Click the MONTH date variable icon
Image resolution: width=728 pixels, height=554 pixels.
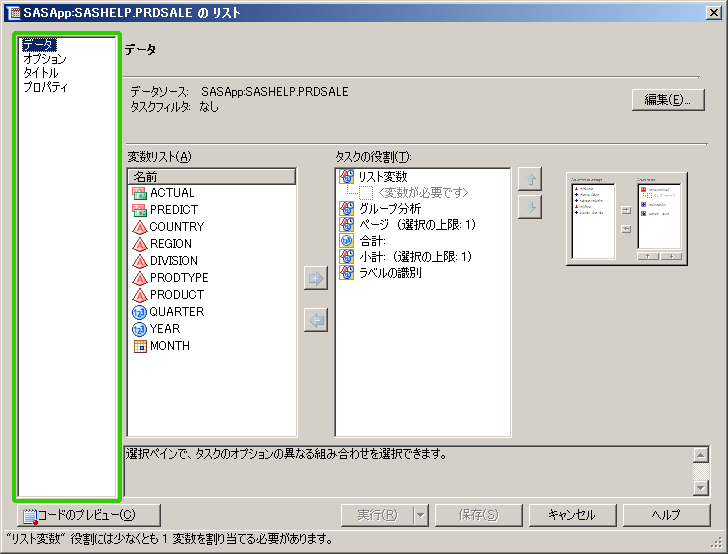coord(139,346)
